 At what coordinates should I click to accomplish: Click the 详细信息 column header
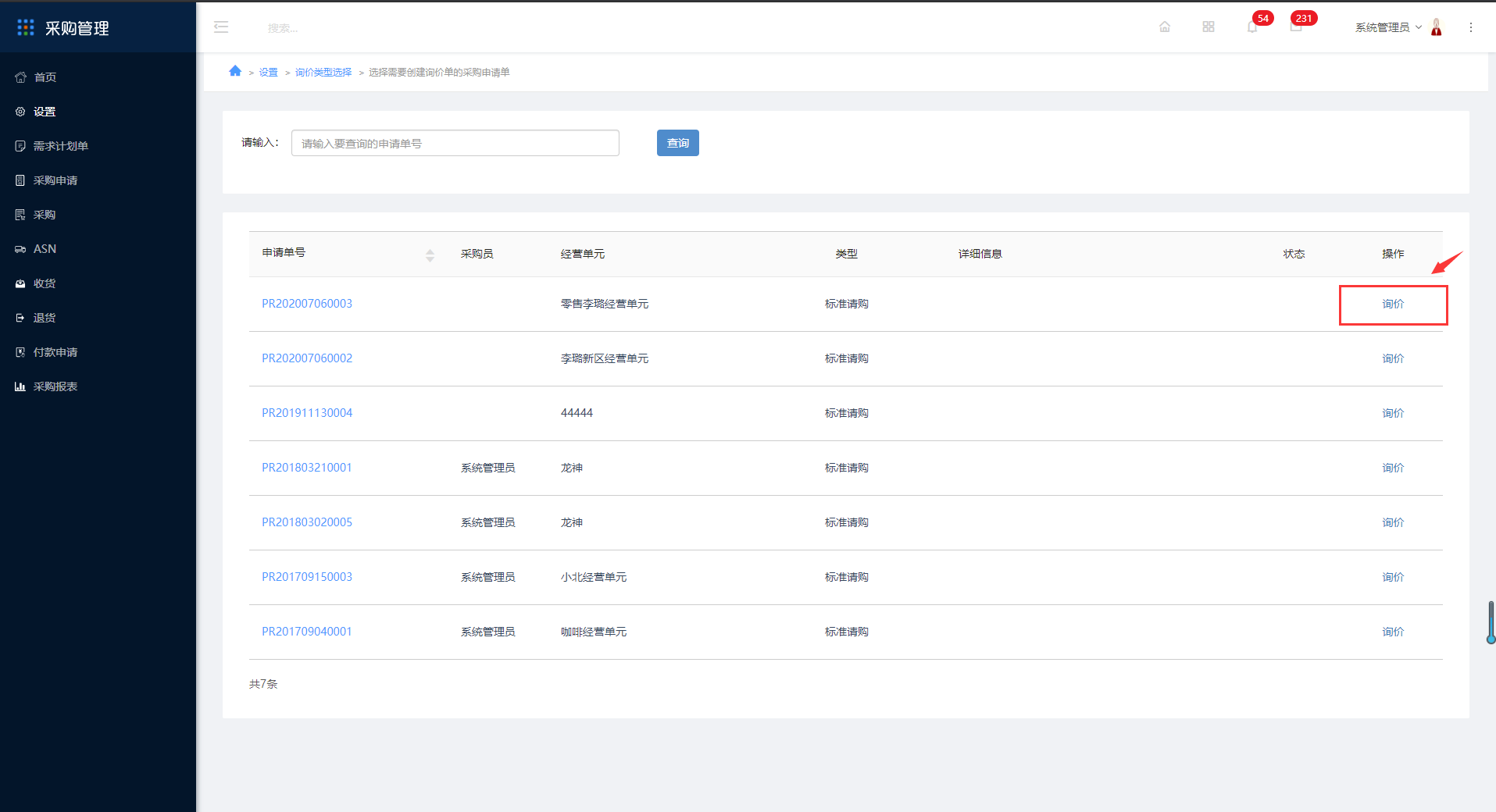tap(980, 254)
